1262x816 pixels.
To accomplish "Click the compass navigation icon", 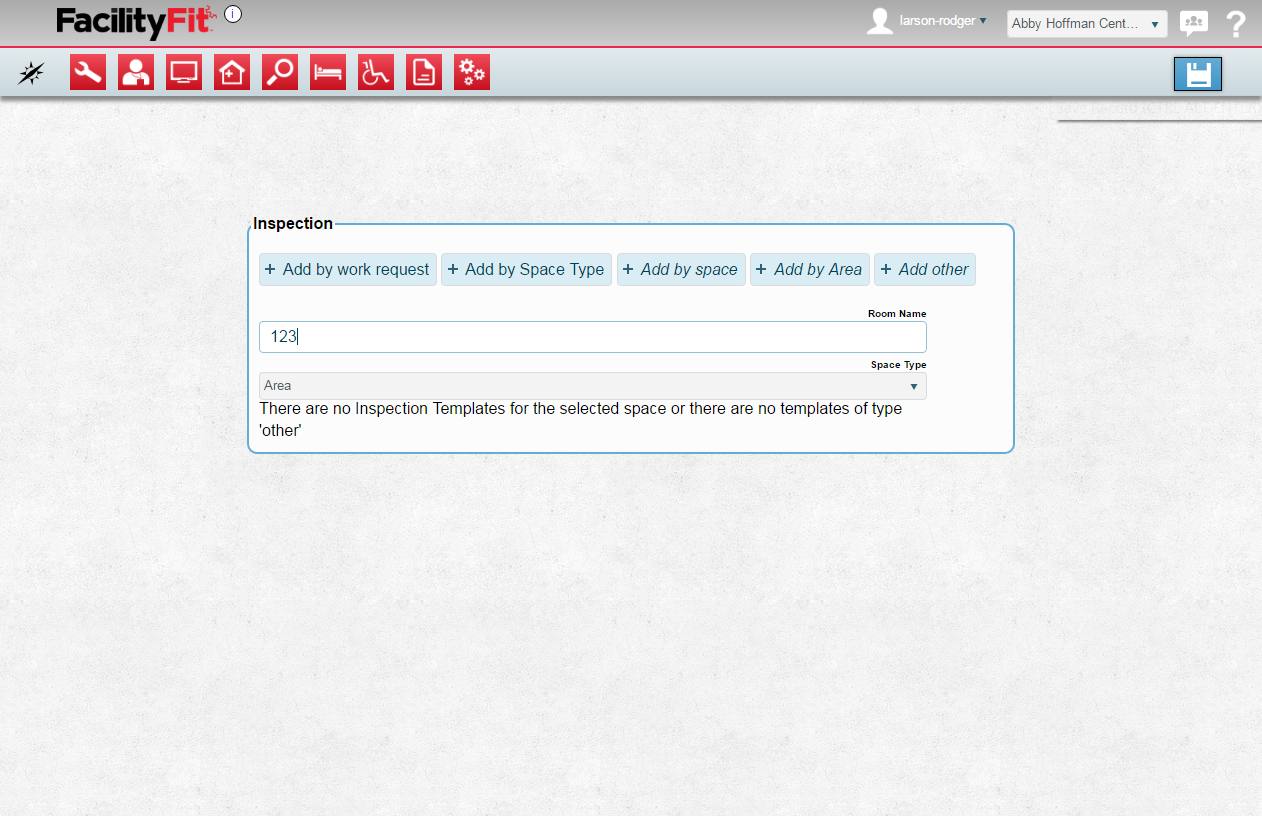I will pyautogui.click(x=31, y=73).
